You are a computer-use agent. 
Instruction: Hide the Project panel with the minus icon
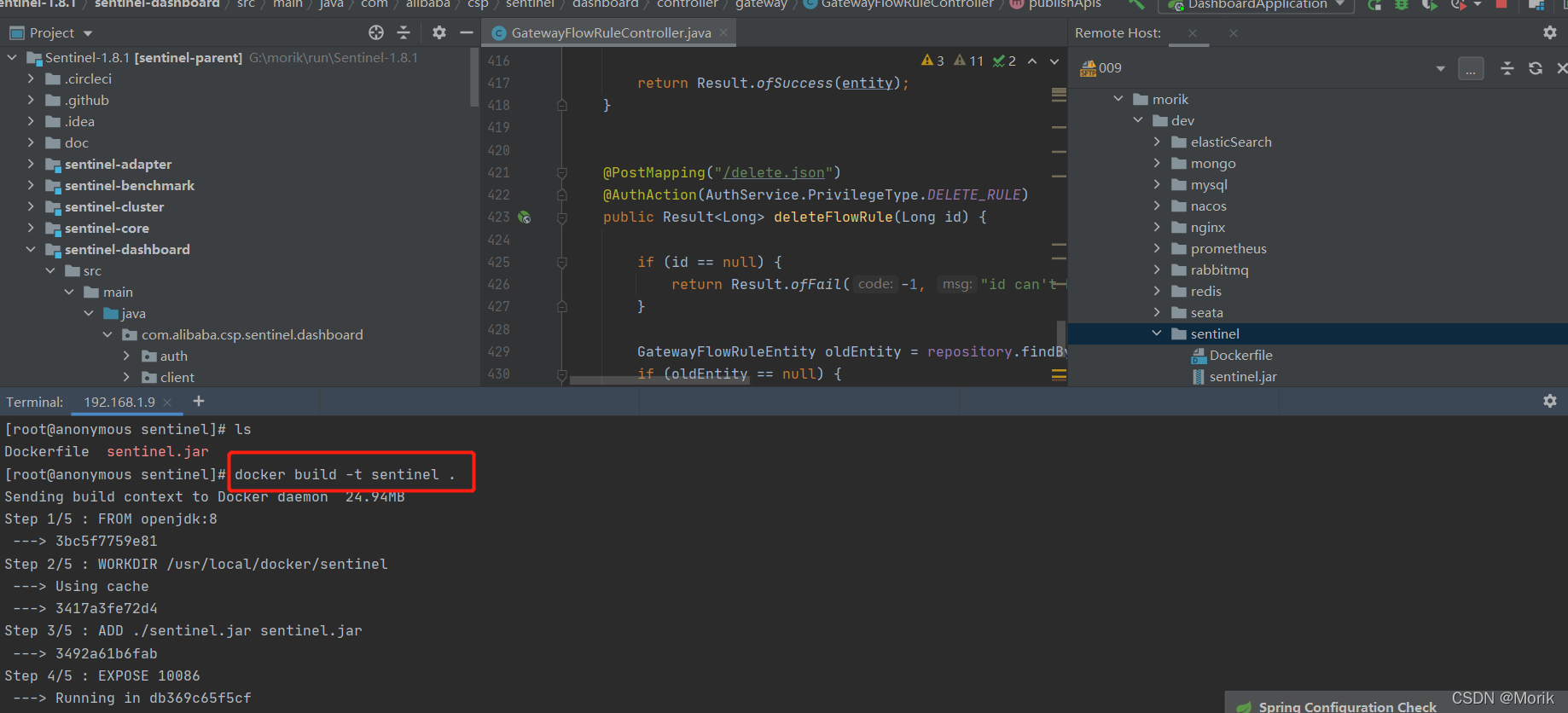[466, 32]
